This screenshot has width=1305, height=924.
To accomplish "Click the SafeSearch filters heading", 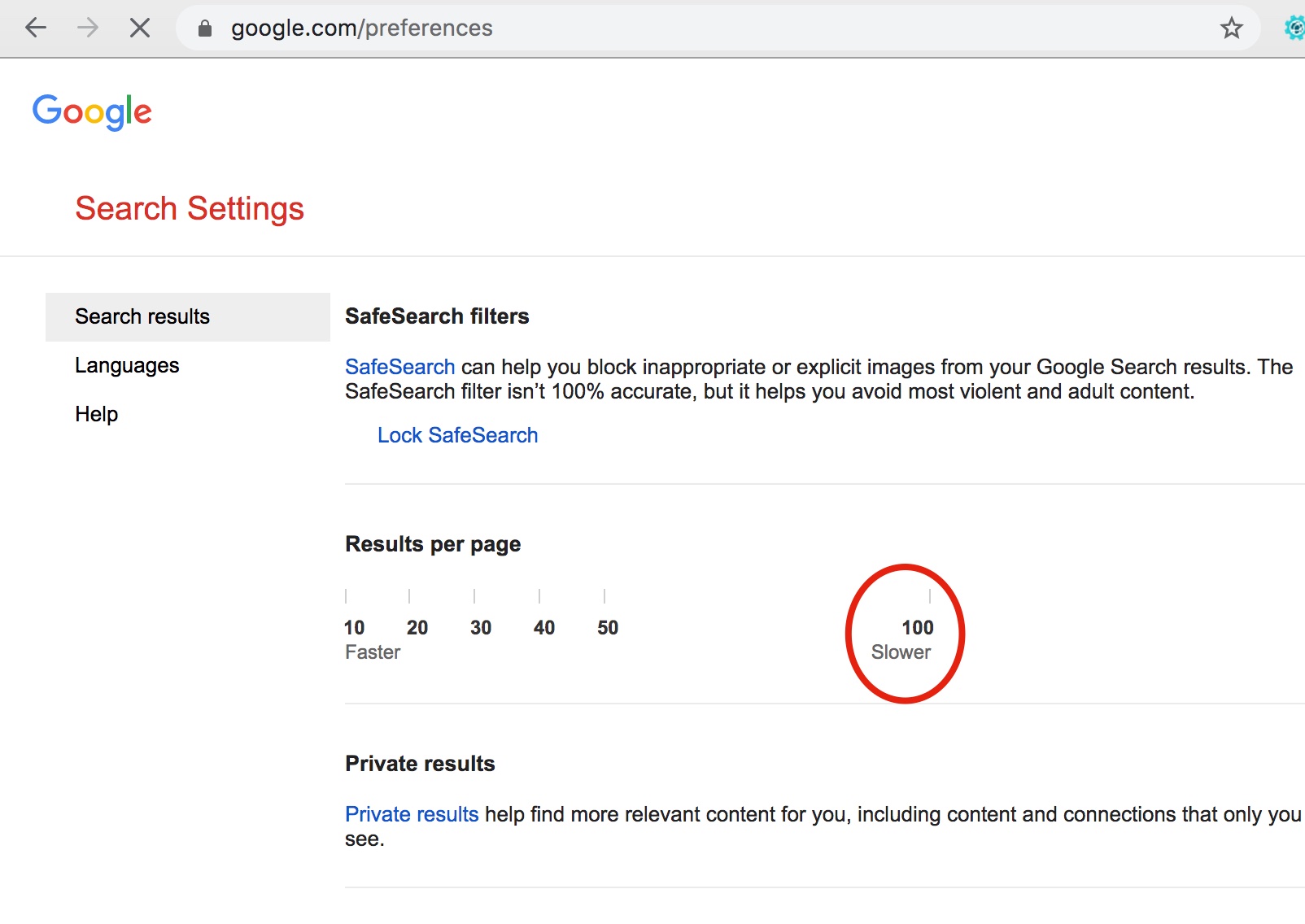I will (437, 316).
